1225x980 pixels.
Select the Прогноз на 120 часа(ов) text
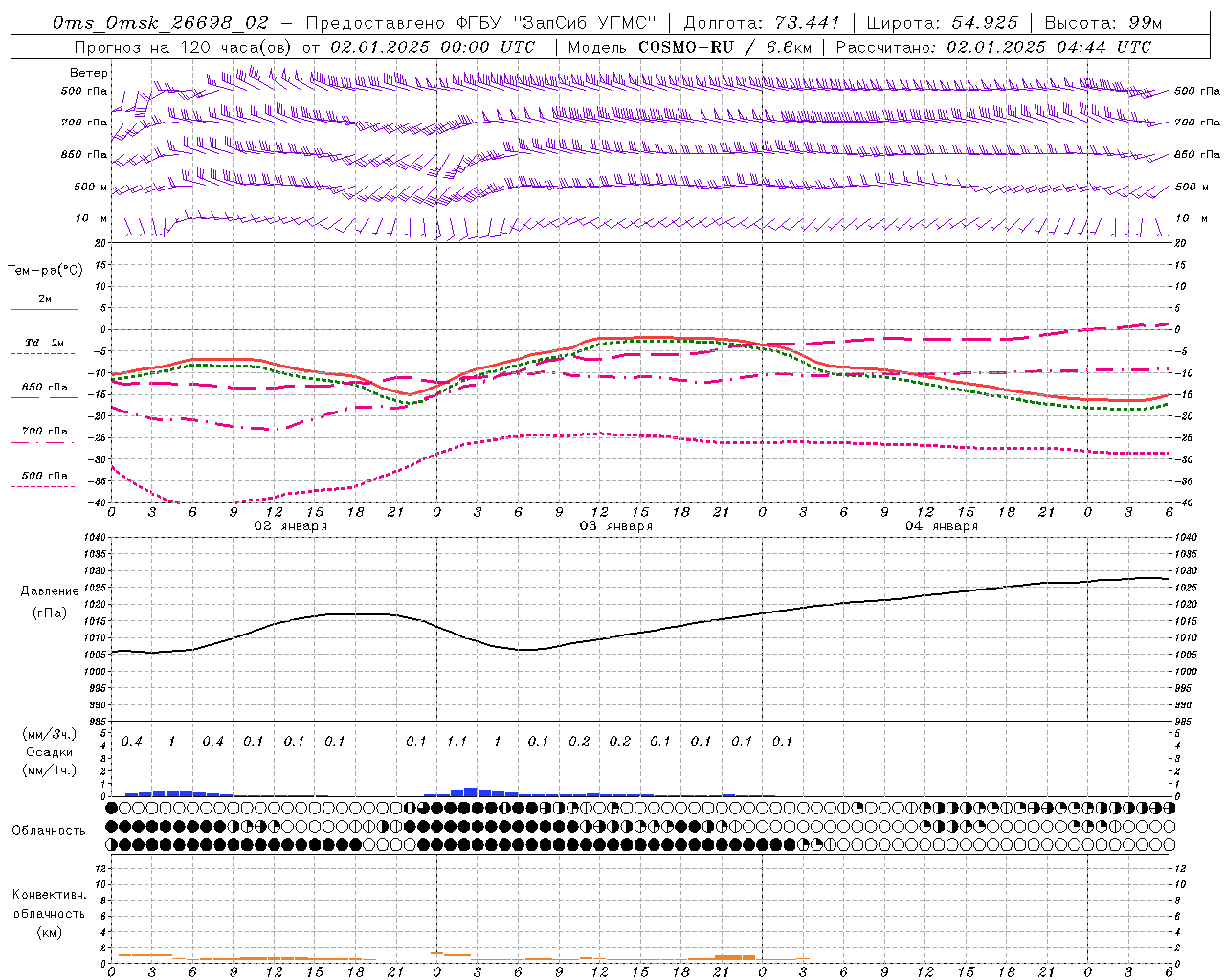click(184, 47)
